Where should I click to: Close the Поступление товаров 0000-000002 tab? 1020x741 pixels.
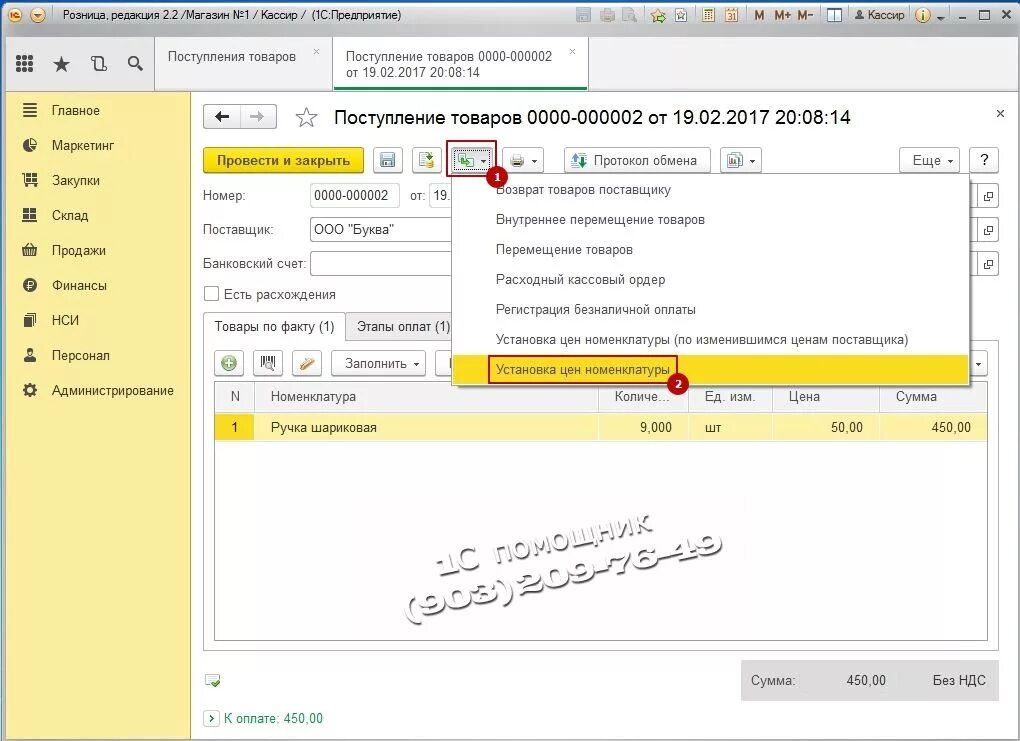tap(572, 51)
